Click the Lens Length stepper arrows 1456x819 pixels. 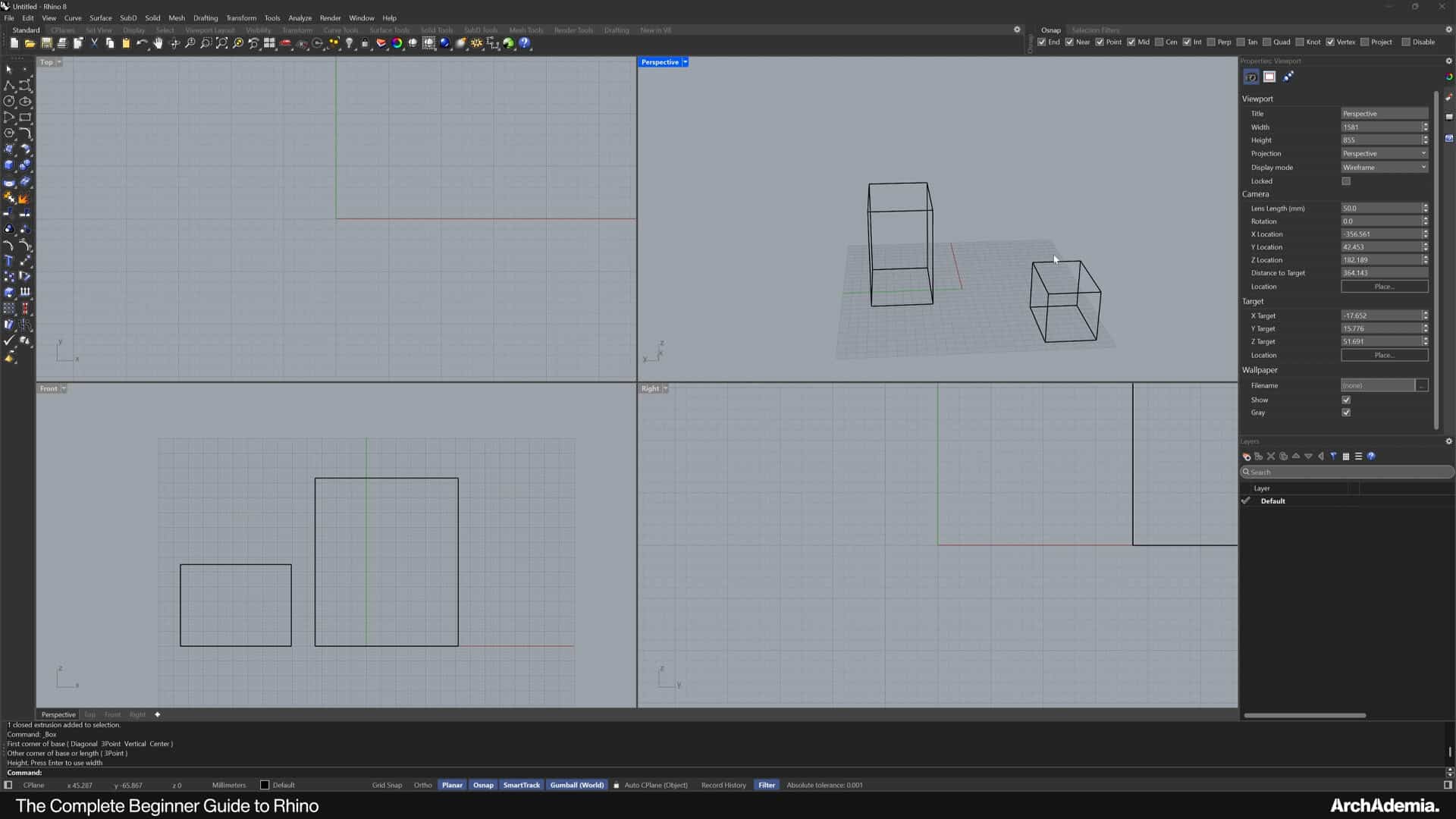(x=1425, y=208)
